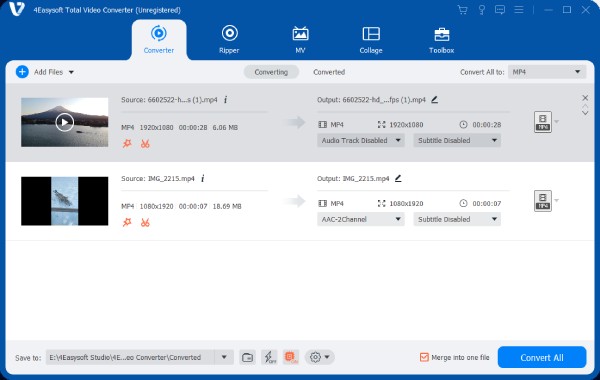Click the cut scissors icon for IMG_2215.mp4

145,223
